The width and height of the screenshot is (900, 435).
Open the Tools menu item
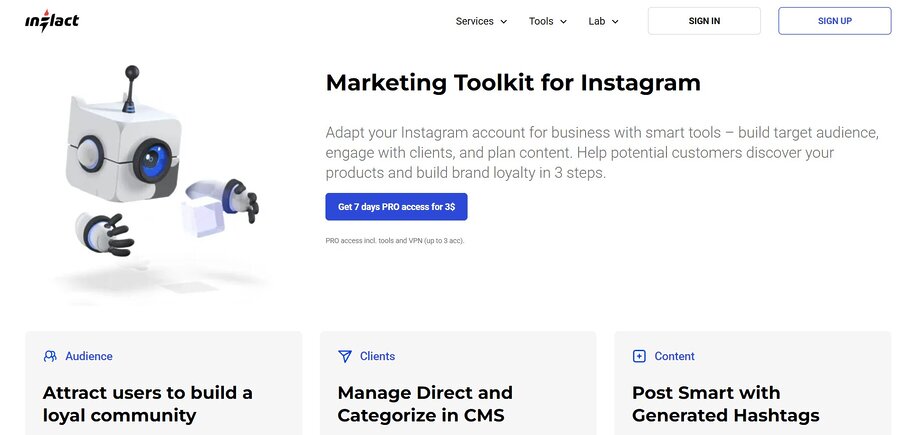point(541,21)
